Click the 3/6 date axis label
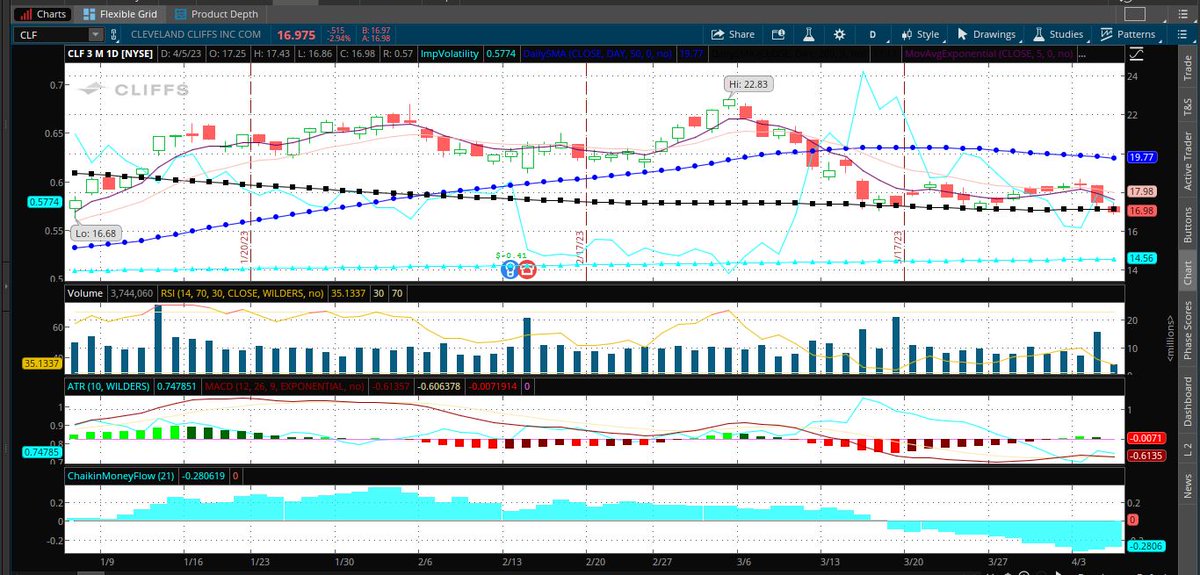Image resolution: width=1200 pixels, height=575 pixels. [742, 563]
